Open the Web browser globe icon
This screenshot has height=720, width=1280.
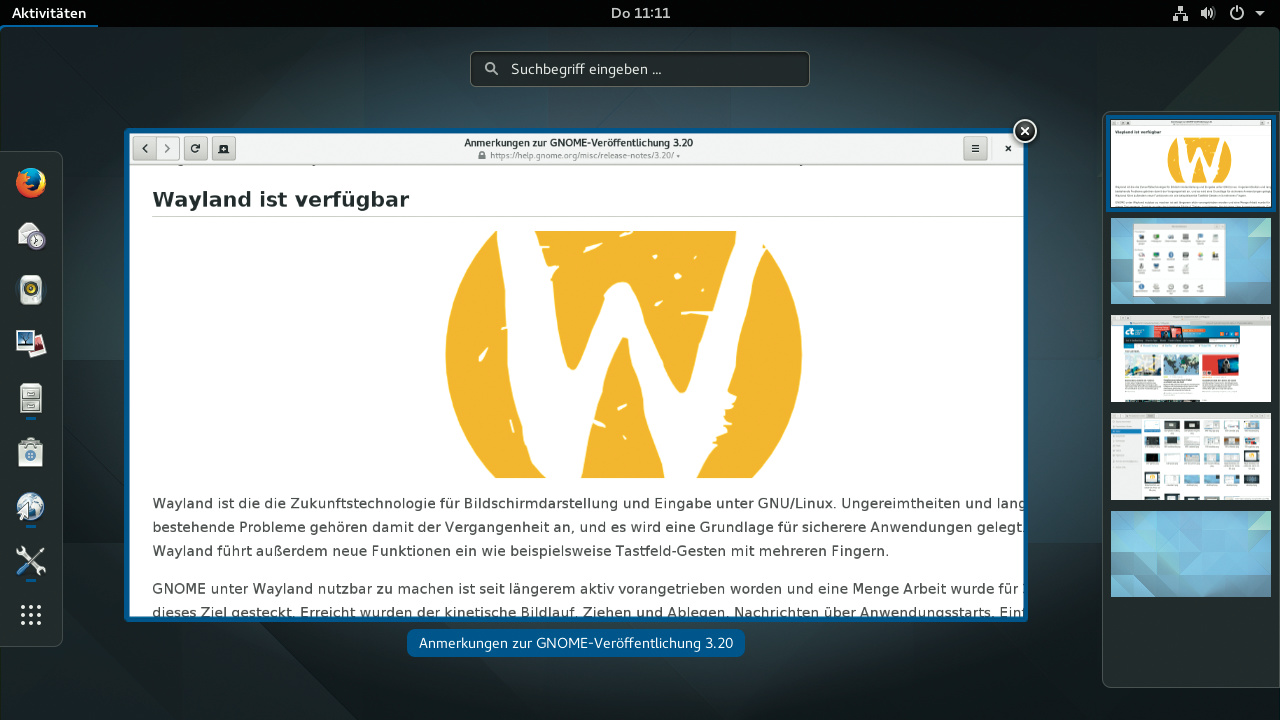(31, 507)
